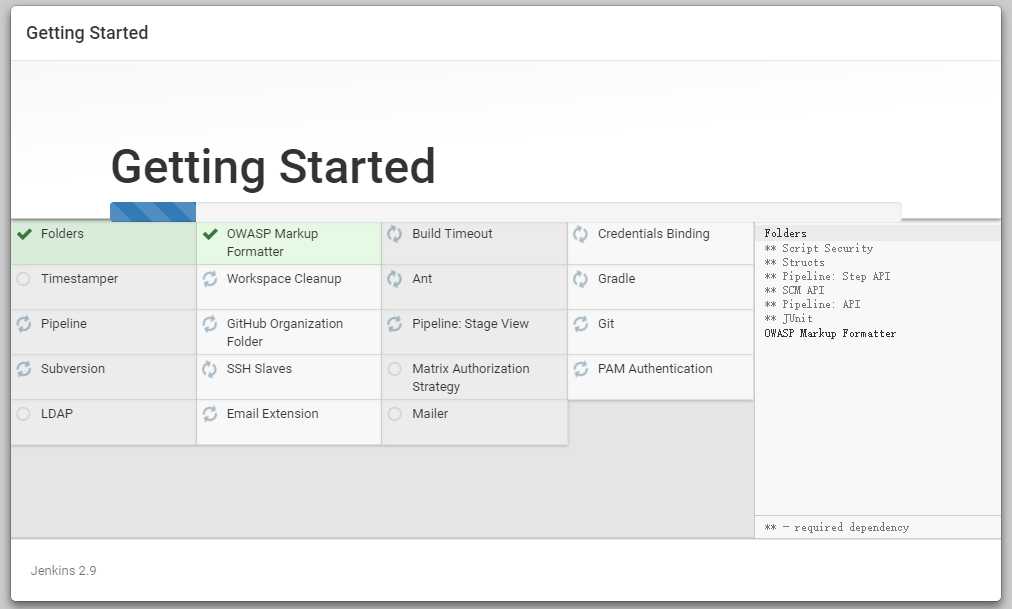
Task: Select the PAM Authentication plugin label
Action: pyautogui.click(x=655, y=369)
